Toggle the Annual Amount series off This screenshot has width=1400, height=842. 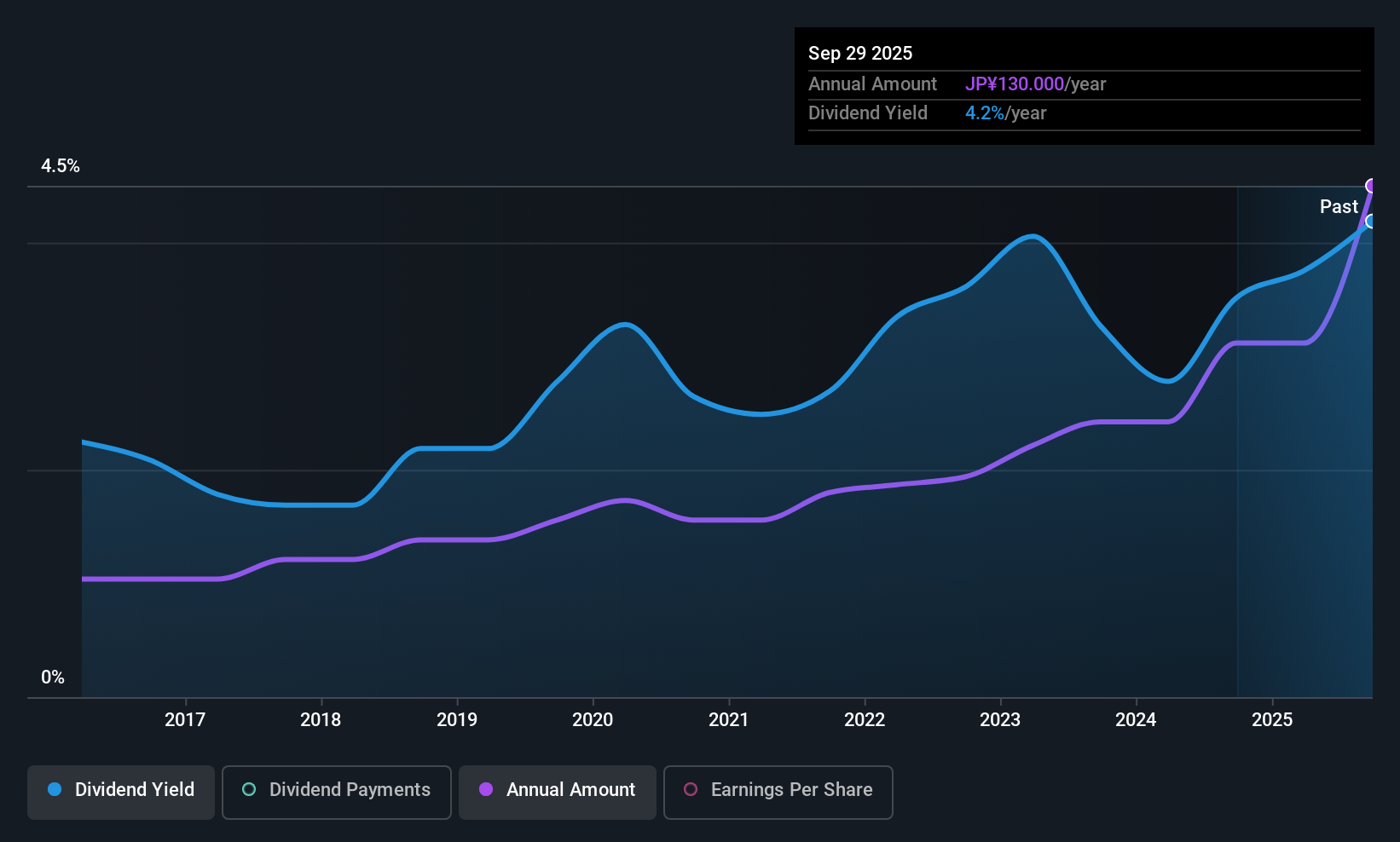[x=557, y=791]
